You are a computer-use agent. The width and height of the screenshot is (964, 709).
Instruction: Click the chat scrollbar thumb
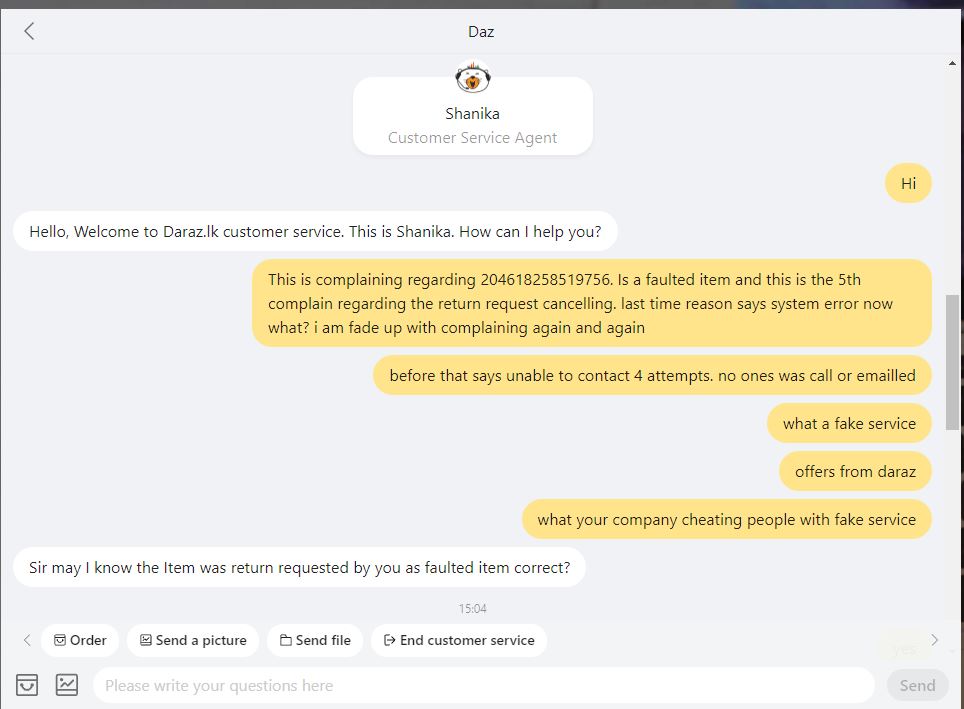952,362
